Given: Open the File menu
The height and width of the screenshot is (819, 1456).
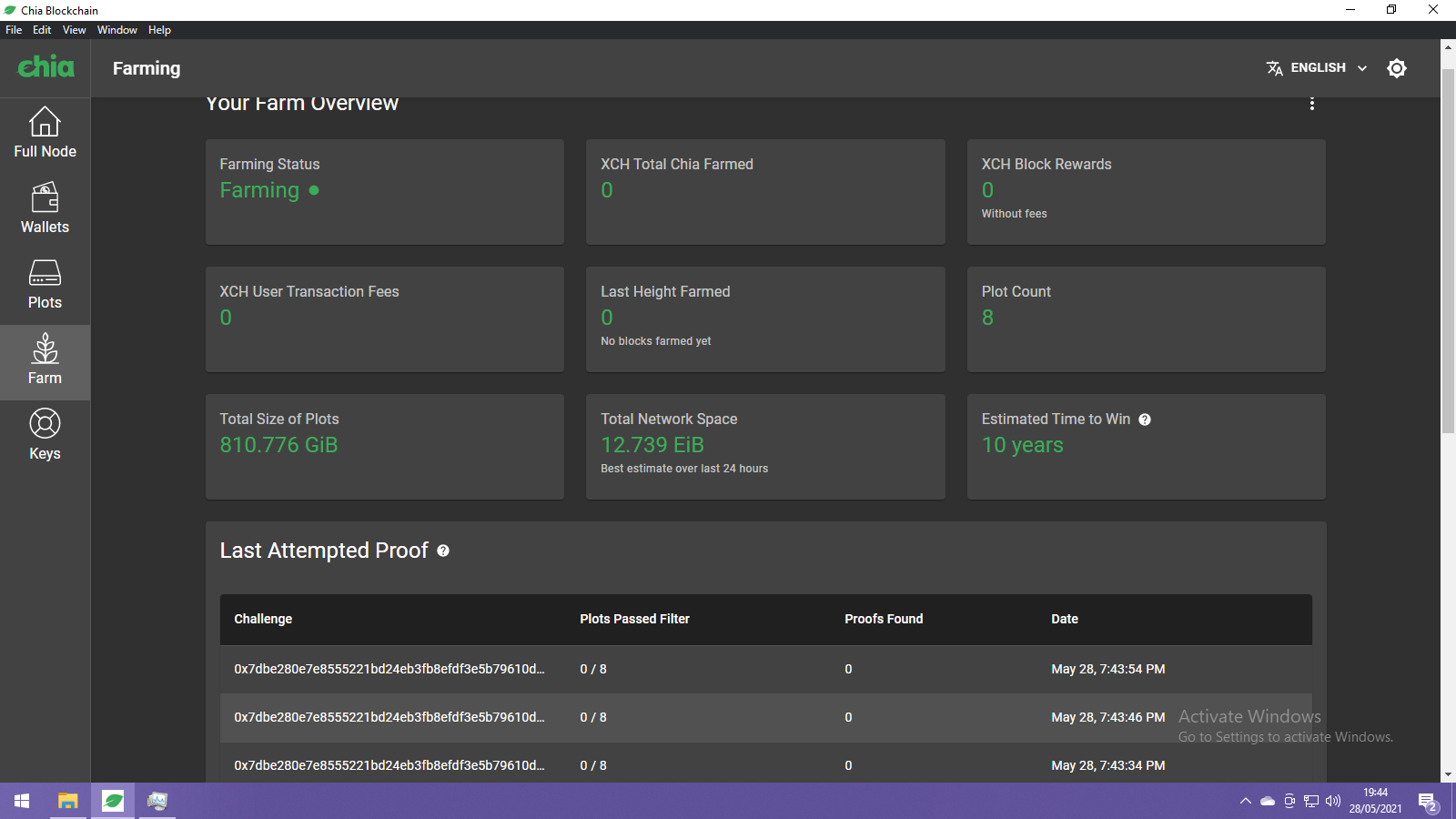Looking at the screenshot, I should tap(14, 30).
